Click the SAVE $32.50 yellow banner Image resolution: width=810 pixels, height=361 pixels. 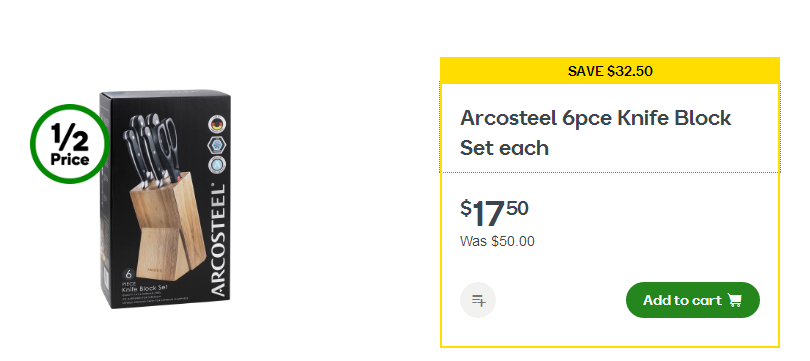coord(610,71)
